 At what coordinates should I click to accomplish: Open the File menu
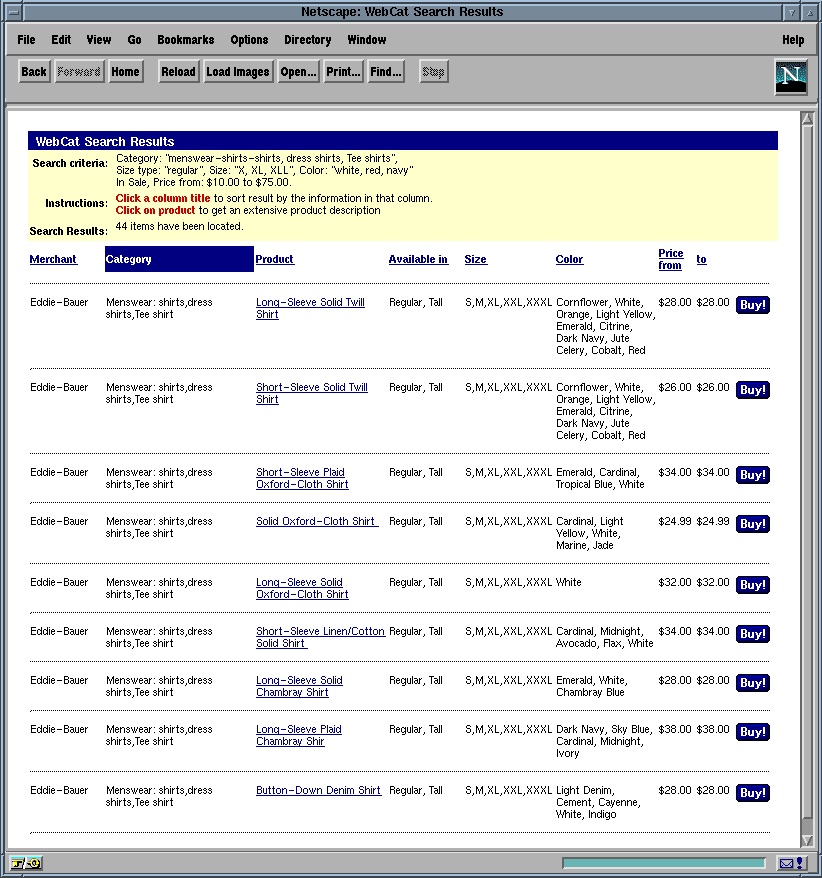click(26, 40)
